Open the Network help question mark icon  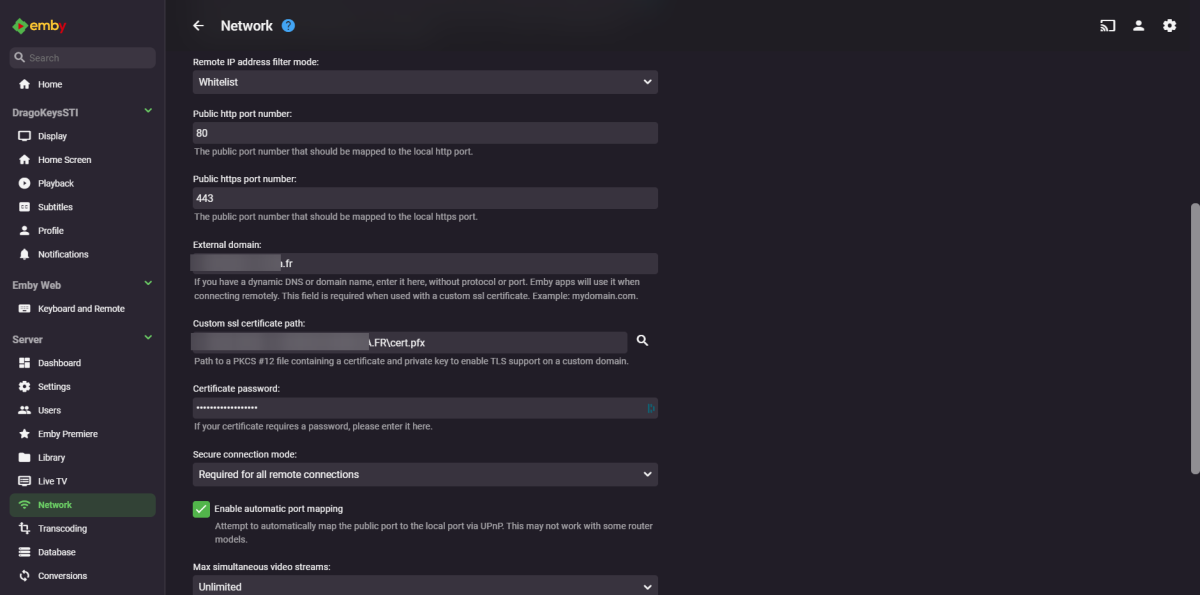coord(289,26)
